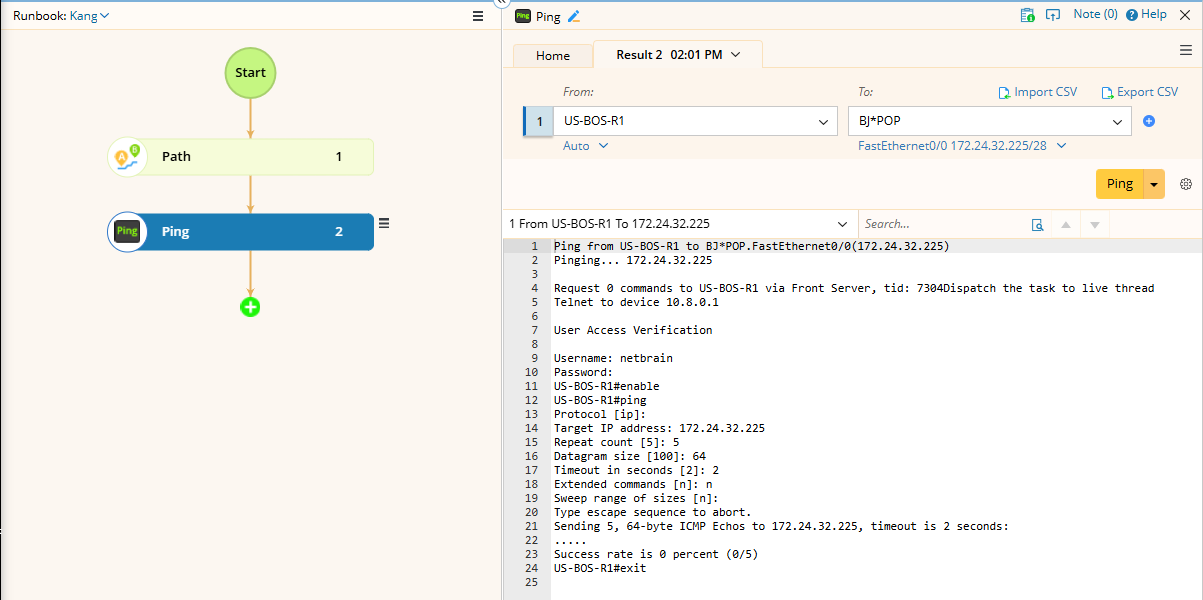Click the pop-out screen icon beside Note
The width and height of the screenshot is (1203, 600).
pos(1052,15)
